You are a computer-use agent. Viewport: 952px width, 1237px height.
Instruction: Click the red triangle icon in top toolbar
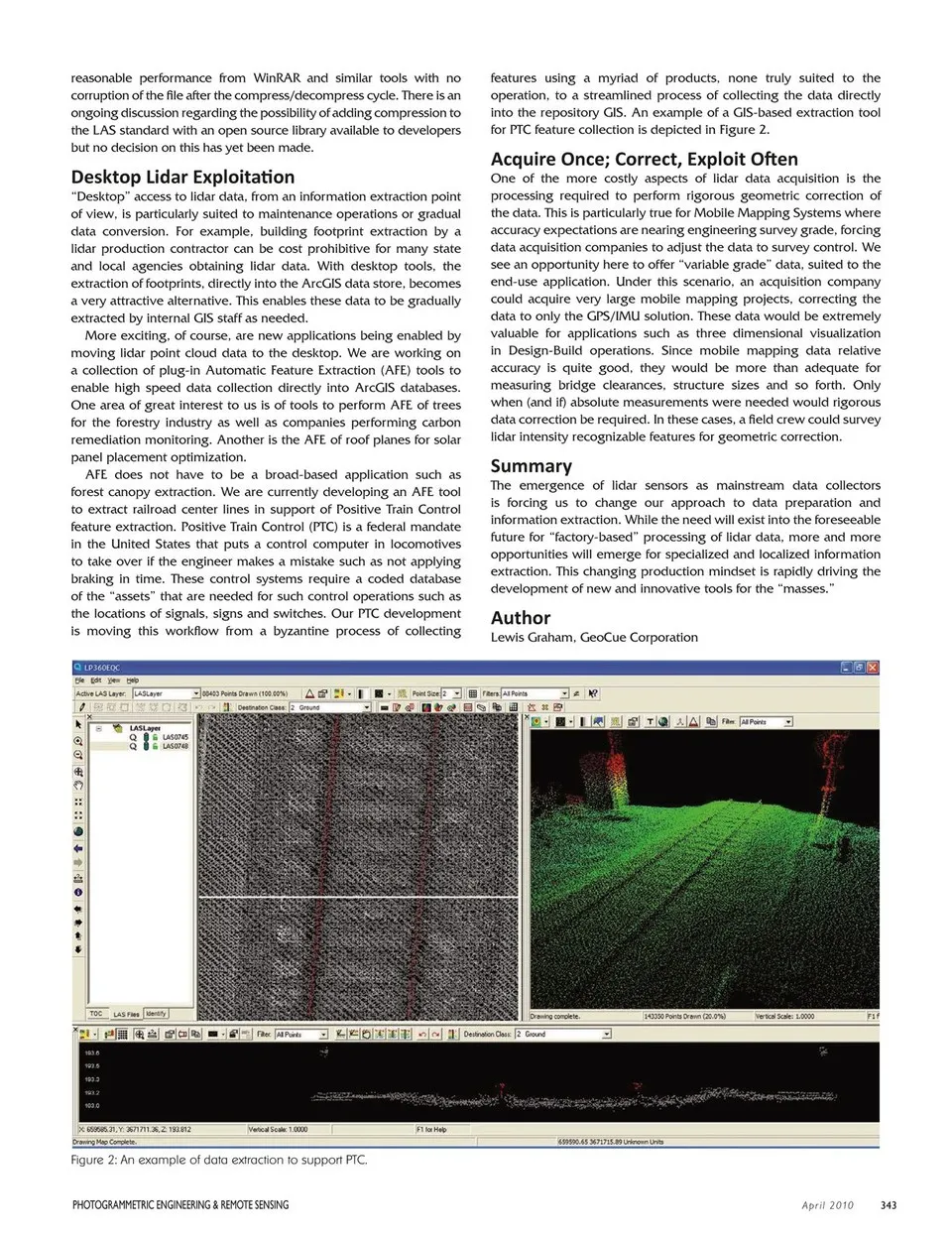pos(310,693)
